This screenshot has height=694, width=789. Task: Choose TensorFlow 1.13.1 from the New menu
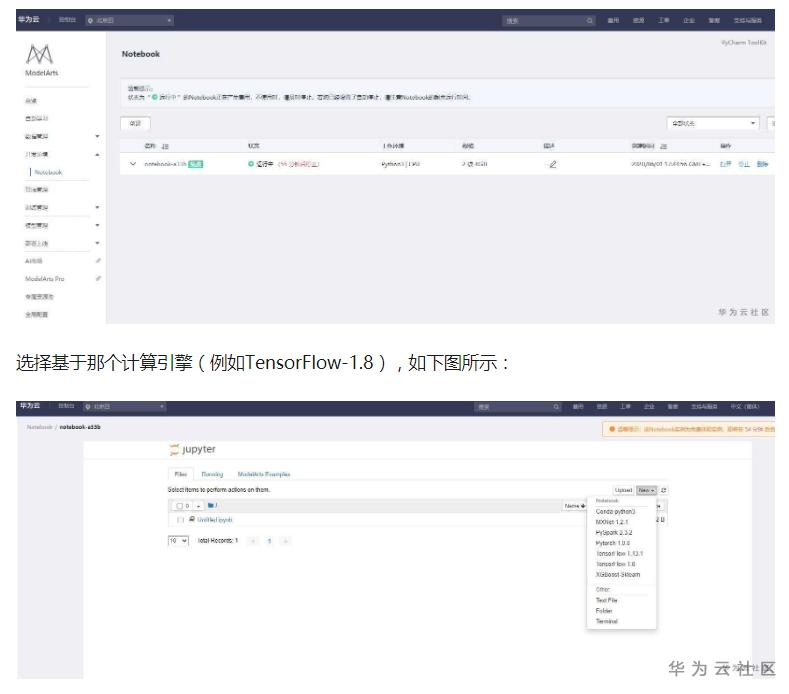pyautogui.click(x=619, y=554)
